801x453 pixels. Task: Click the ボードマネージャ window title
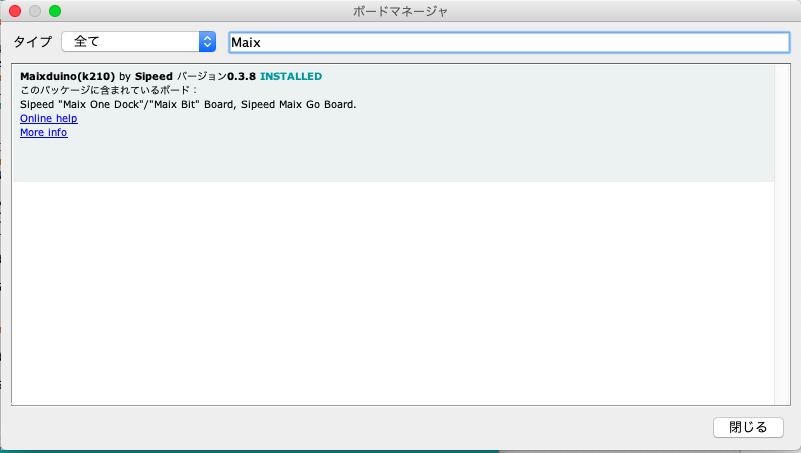pos(400,11)
